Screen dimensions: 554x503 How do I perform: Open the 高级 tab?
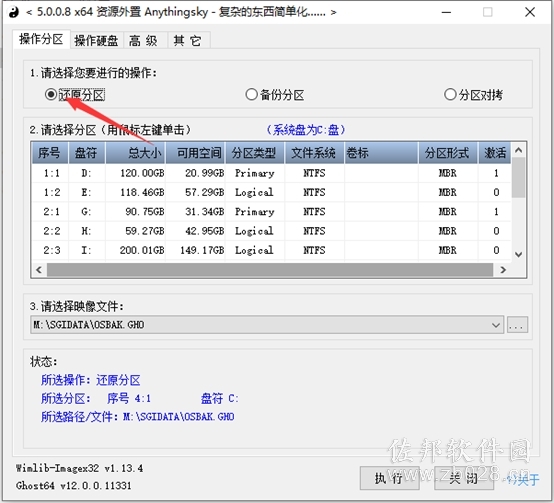(x=144, y=40)
